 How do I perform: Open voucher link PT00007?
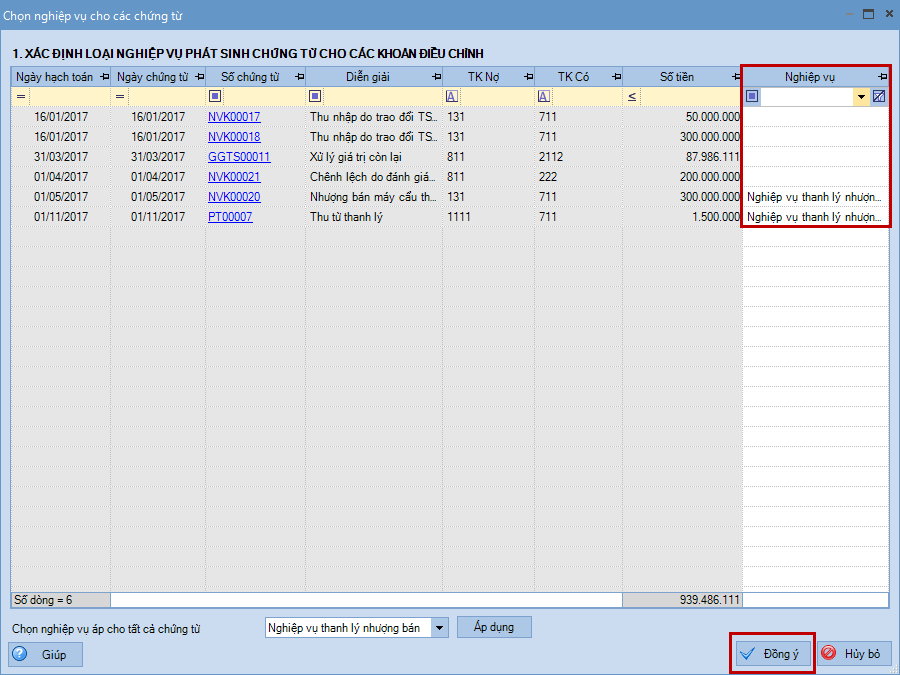230,217
